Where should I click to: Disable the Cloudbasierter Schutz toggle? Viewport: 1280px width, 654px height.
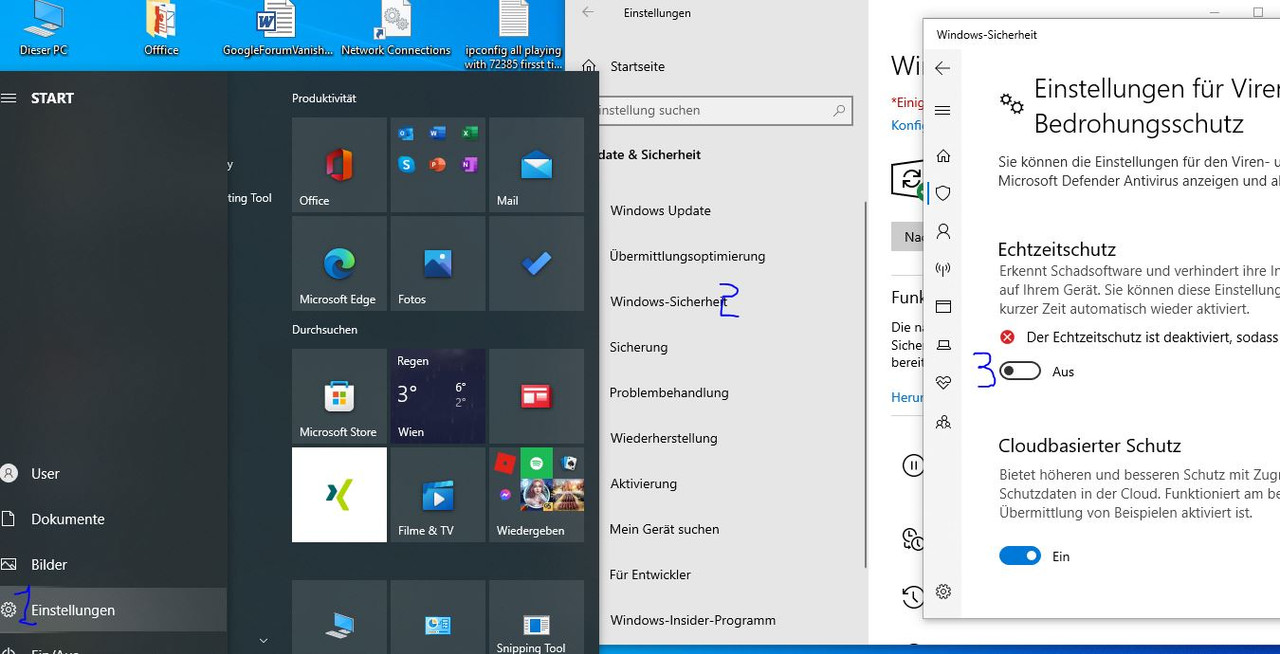1020,556
